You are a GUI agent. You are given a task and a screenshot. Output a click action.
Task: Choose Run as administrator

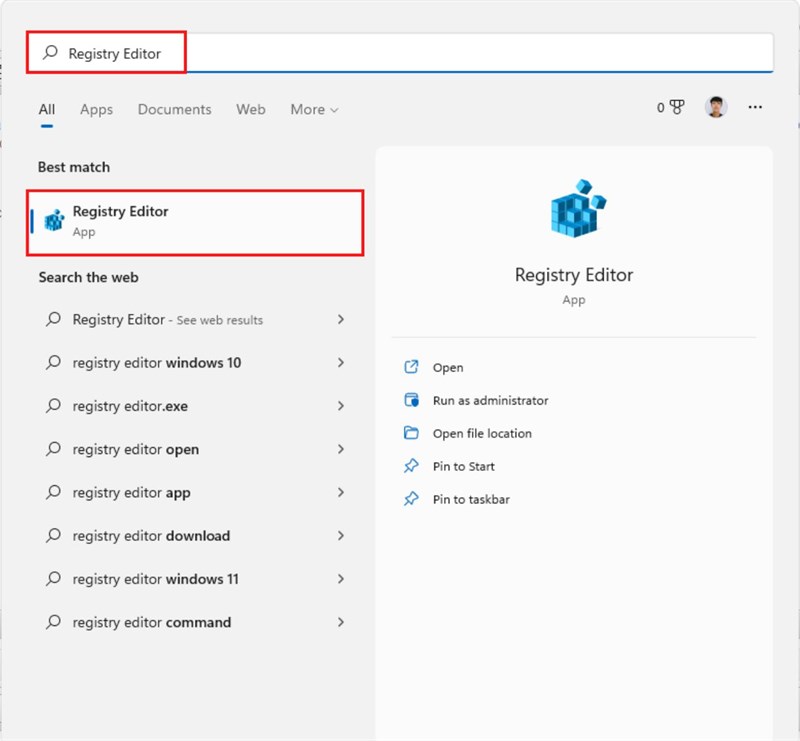[x=490, y=400]
